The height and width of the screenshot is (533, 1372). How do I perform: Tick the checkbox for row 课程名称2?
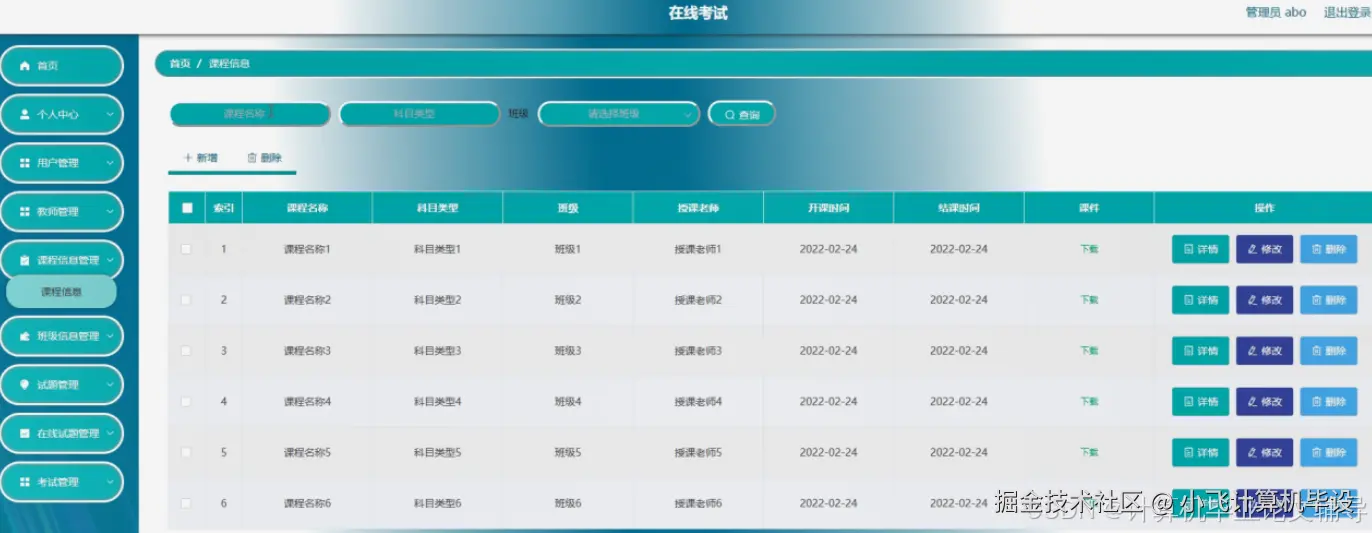[x=186, y=300]
